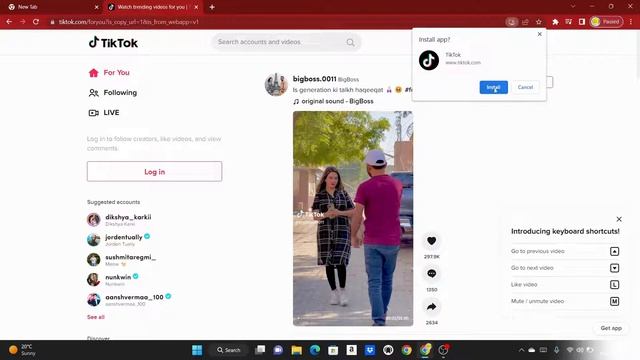The width and height of the screenshot is (640, 360).
Task: Open the Chrome side panel icon
Action: click(x=582, y=22)
